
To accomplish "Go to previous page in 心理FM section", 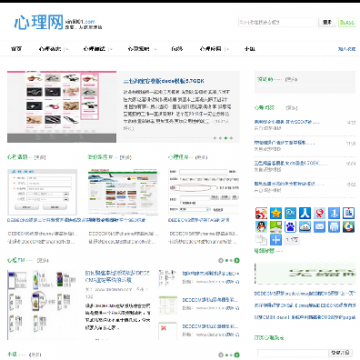I will pos(220,260).
